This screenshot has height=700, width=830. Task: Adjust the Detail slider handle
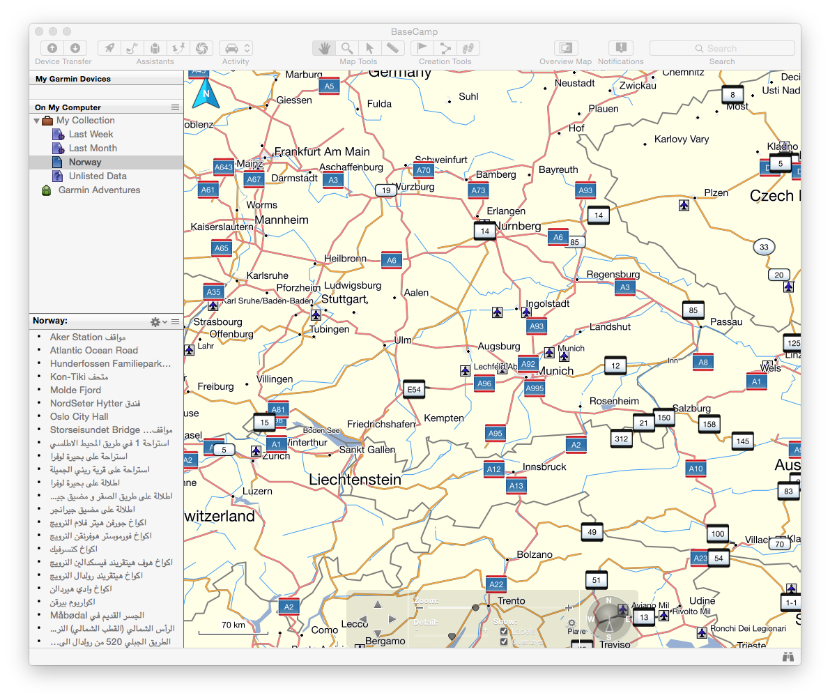click(x=452, y=636)
